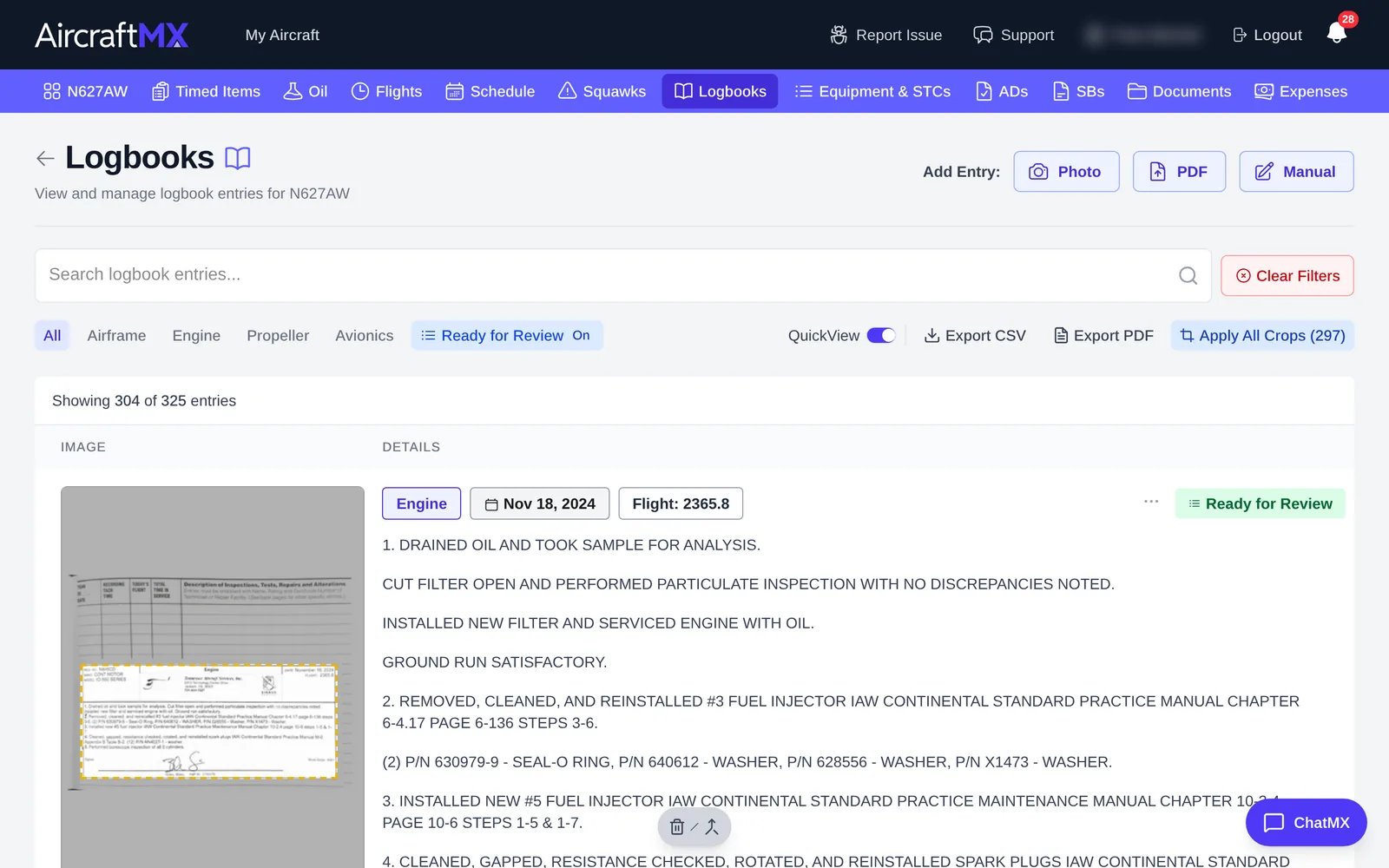
Task: Click the magnifier search icon
Action: 1188,276
